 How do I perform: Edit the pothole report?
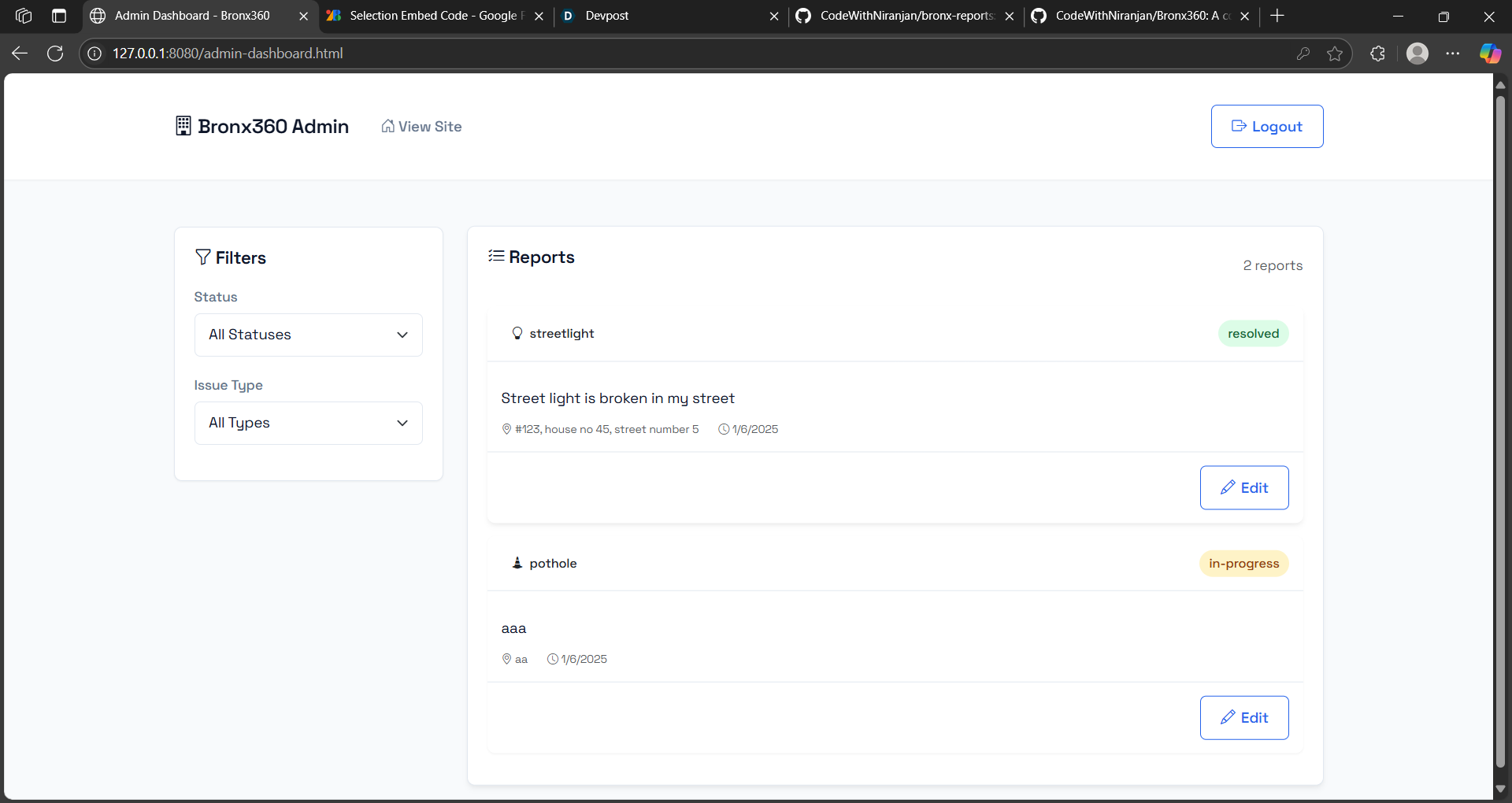click(x=1244, y=718)
